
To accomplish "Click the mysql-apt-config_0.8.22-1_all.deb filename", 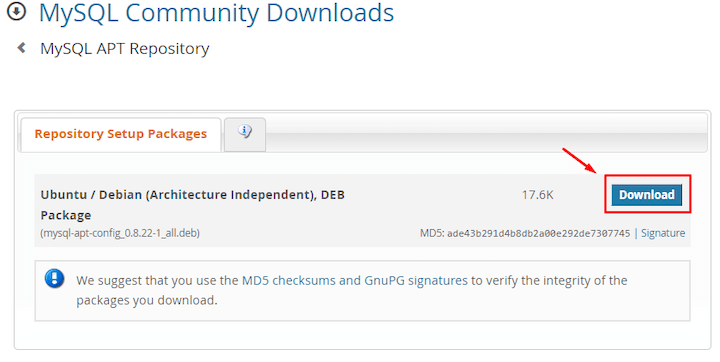I will [x=120, y=233].
